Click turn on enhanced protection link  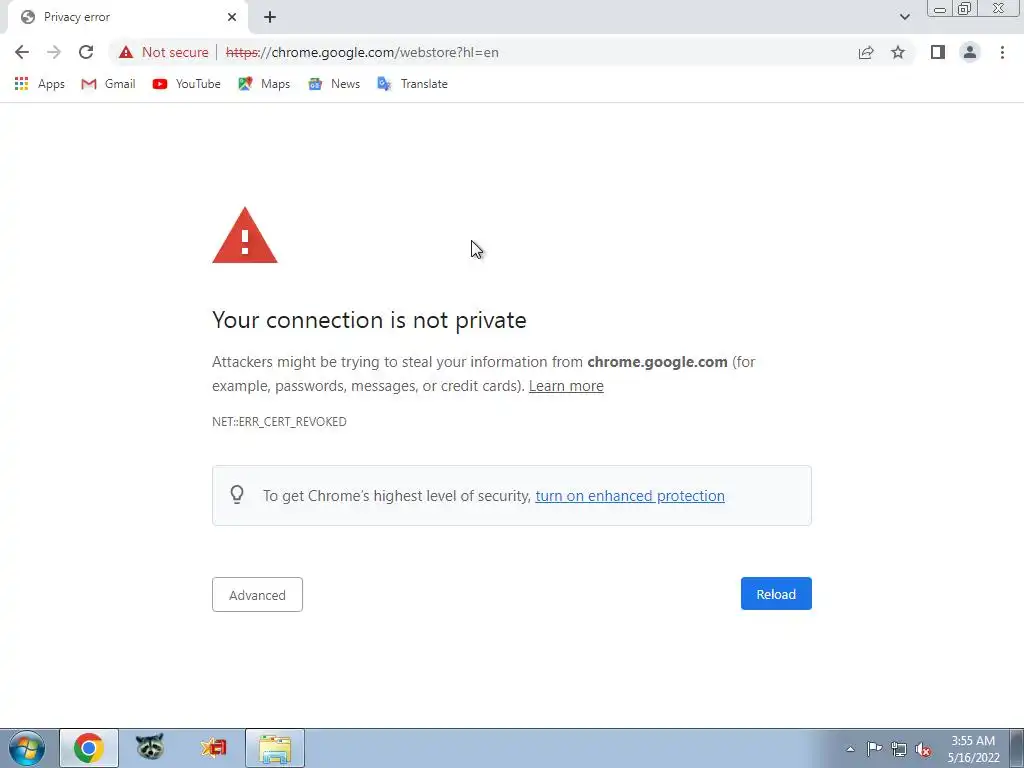click(630, 496)
